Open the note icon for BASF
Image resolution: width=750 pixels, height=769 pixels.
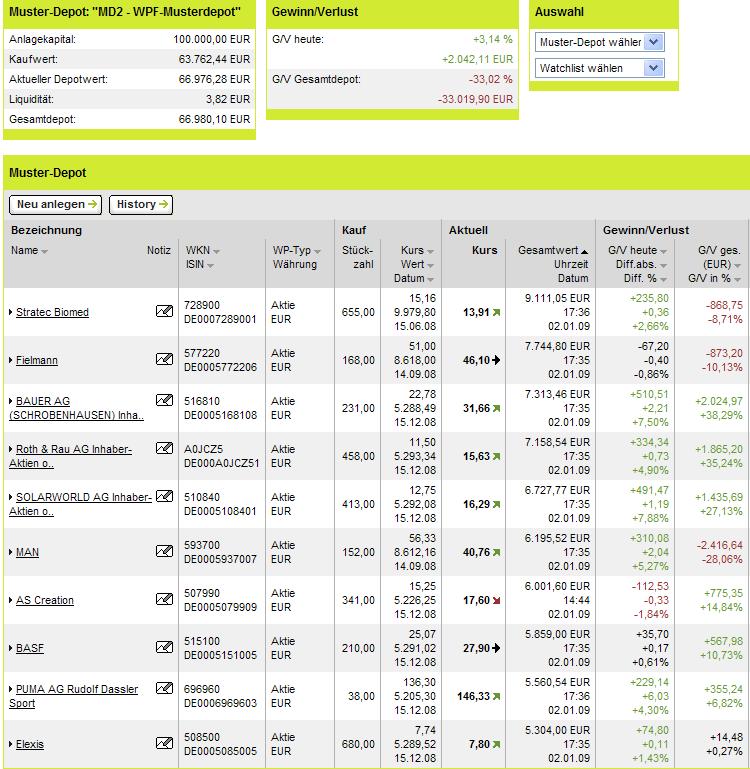coord(164,647)
